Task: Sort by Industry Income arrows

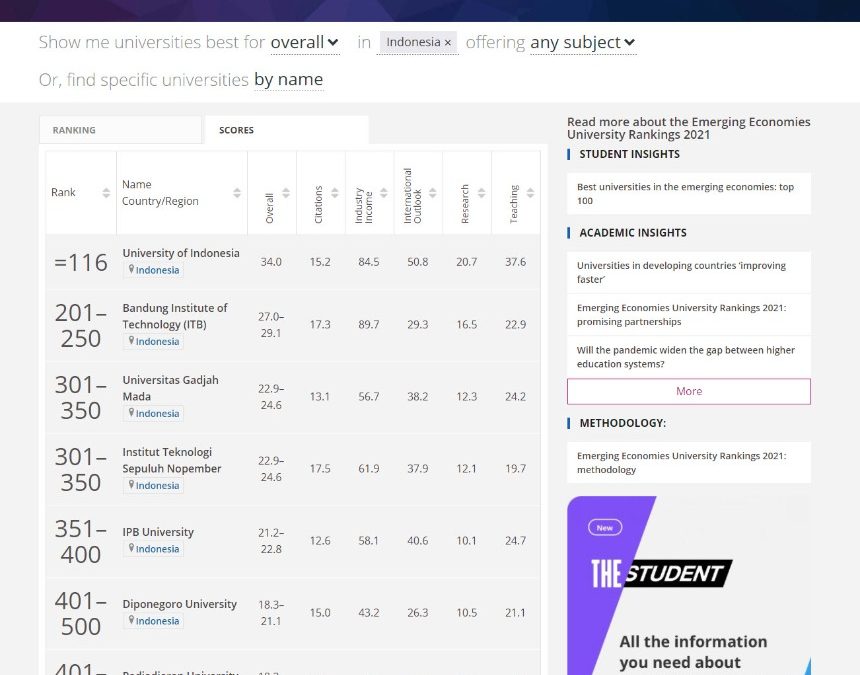Action: click(383, 192)
